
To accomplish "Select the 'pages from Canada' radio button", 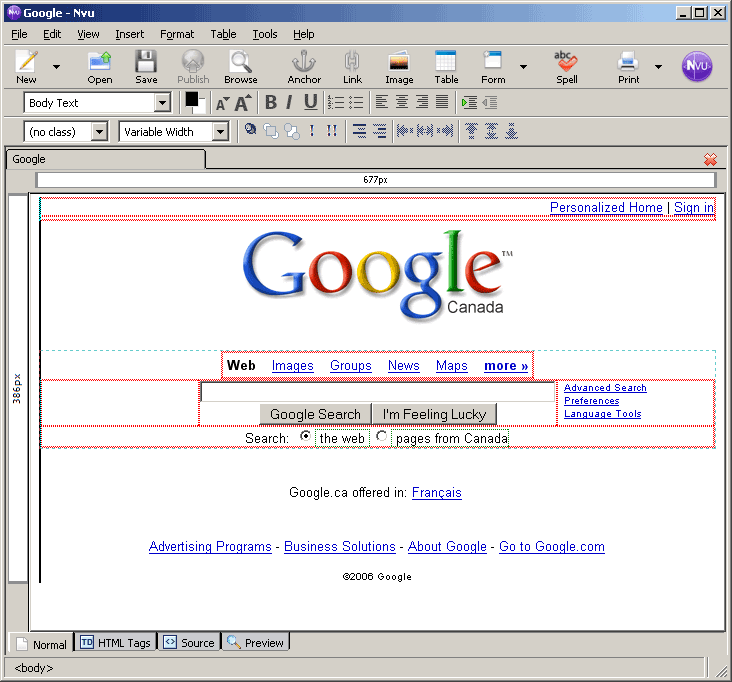I will point(381,436).
